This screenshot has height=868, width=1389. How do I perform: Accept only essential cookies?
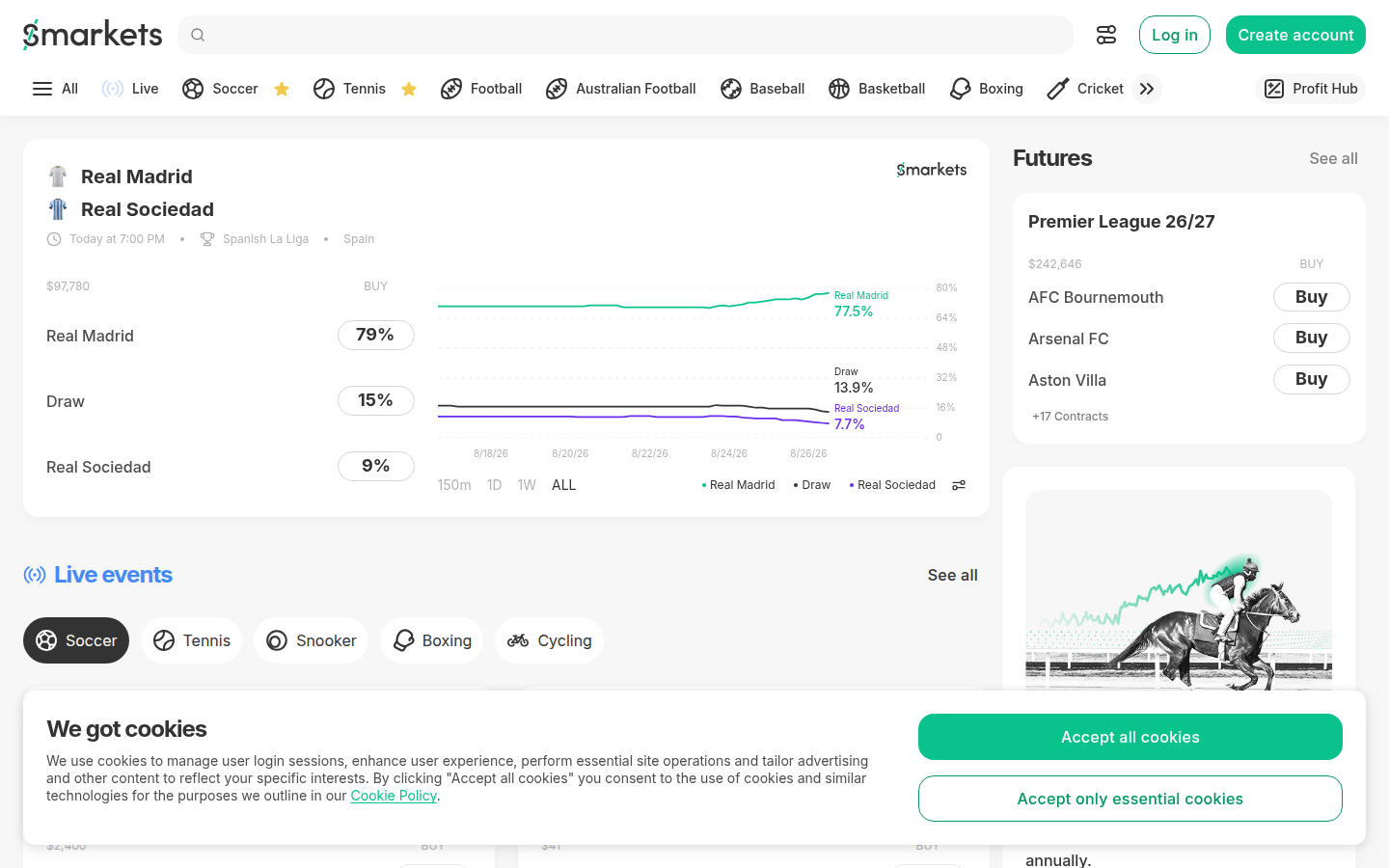click(x=1130, y=799)
